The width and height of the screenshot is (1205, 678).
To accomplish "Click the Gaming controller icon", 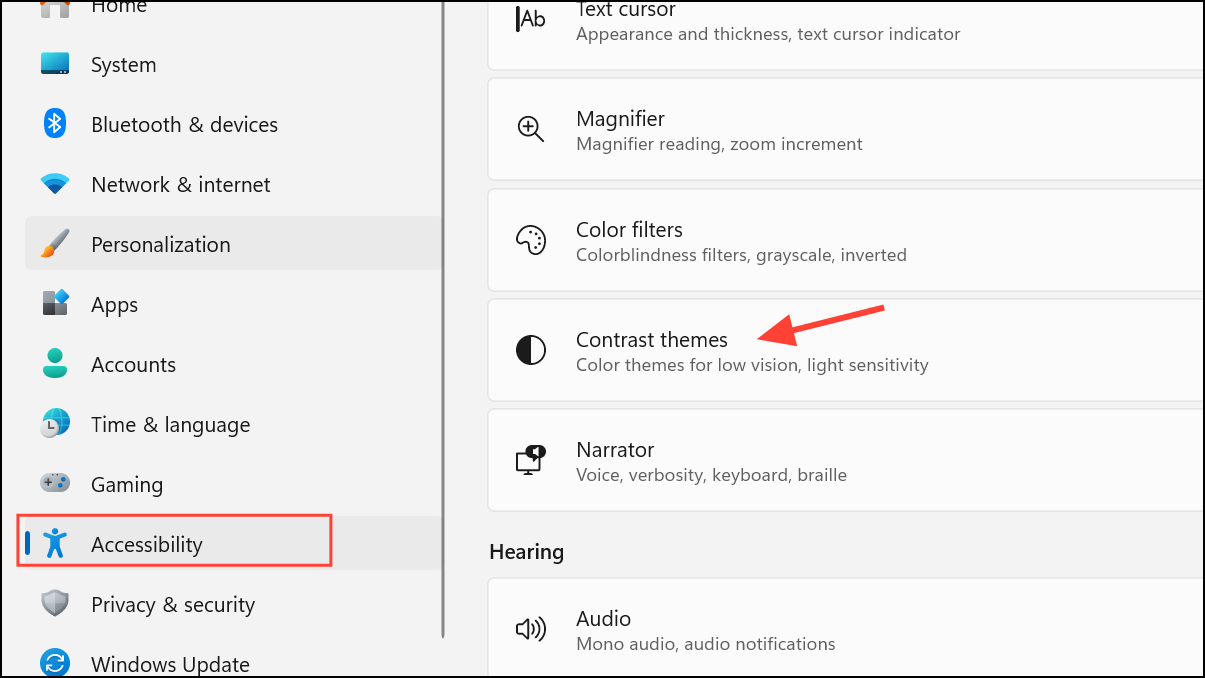I will (53, 484).
